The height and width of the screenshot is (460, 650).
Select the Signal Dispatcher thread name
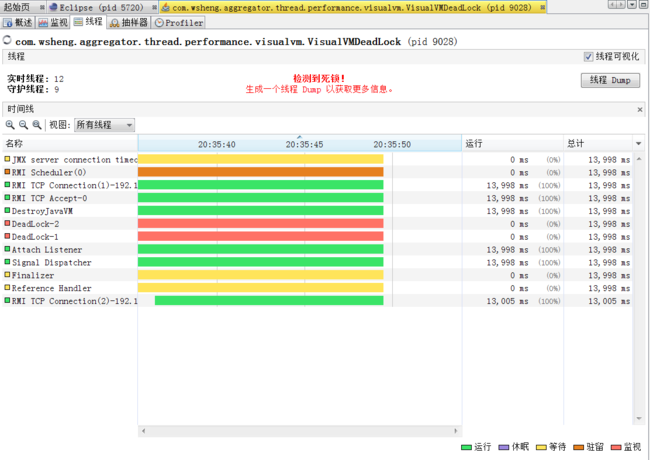point(51,262)
